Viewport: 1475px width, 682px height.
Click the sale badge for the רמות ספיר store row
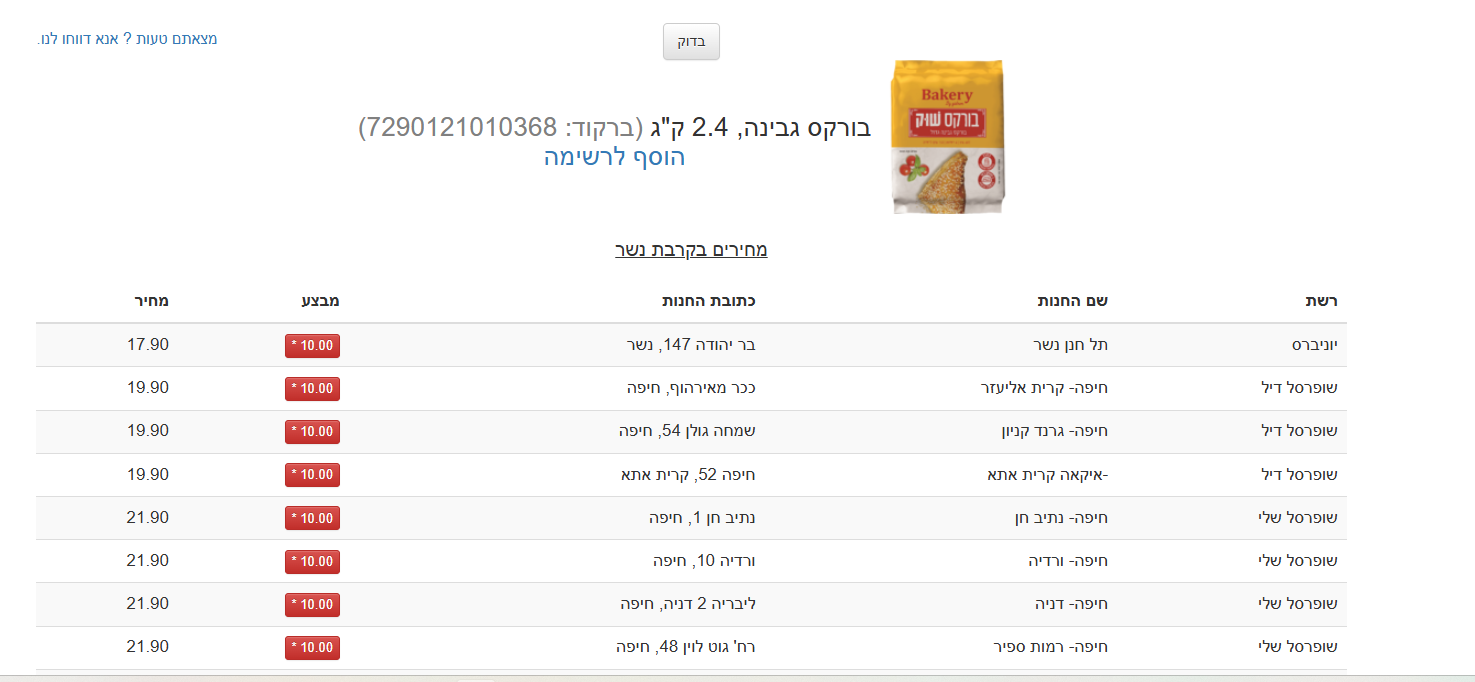click(x=311, y=647)
